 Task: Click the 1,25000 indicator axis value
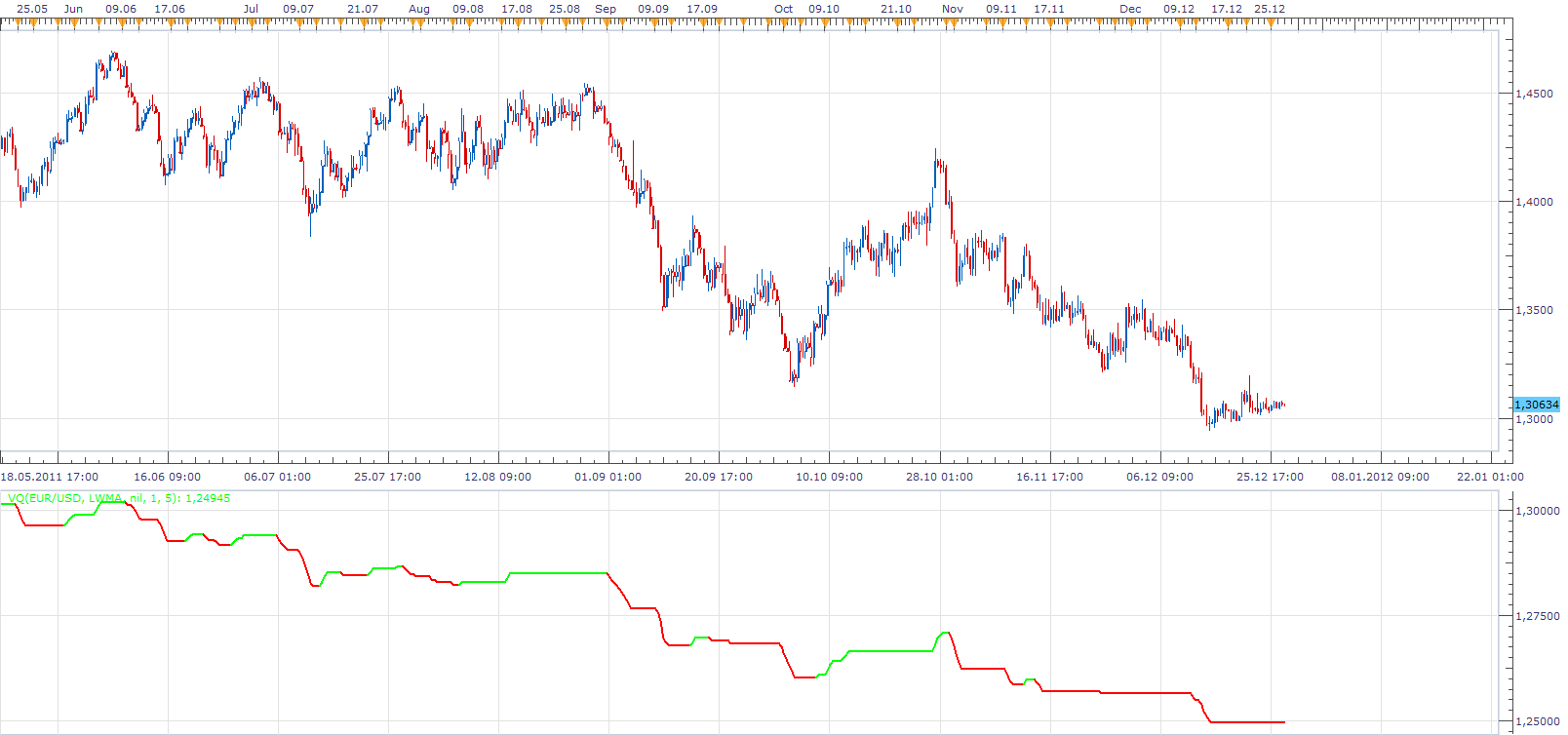(1537, 721)
